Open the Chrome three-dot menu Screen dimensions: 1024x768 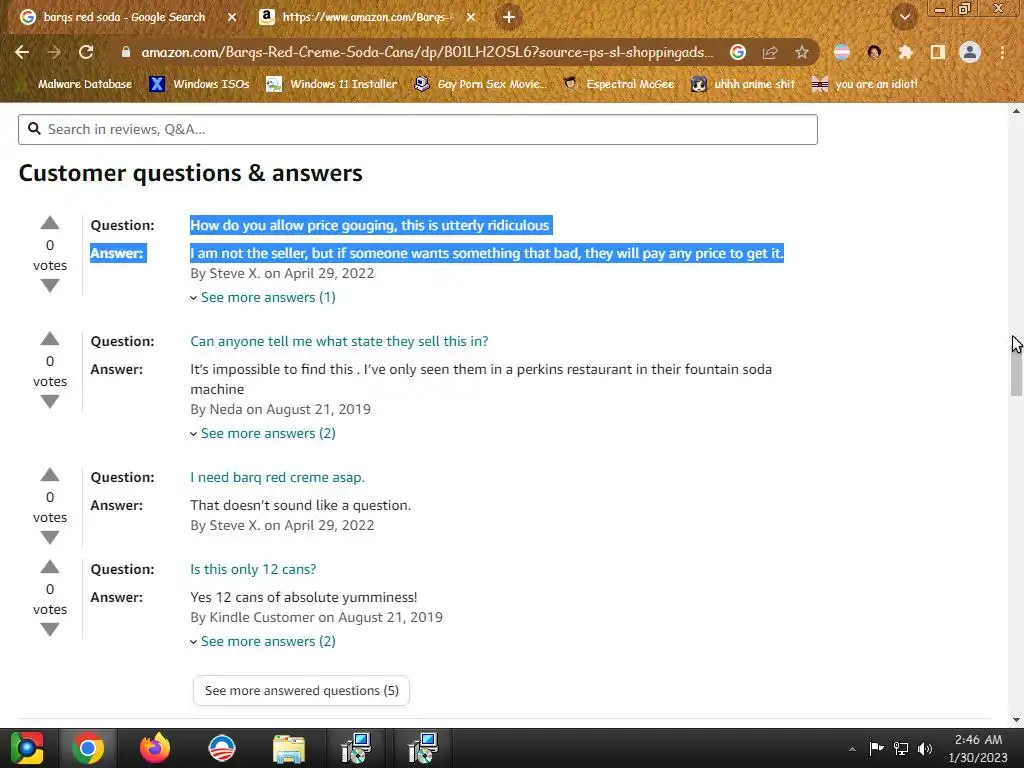point(1002,52)
